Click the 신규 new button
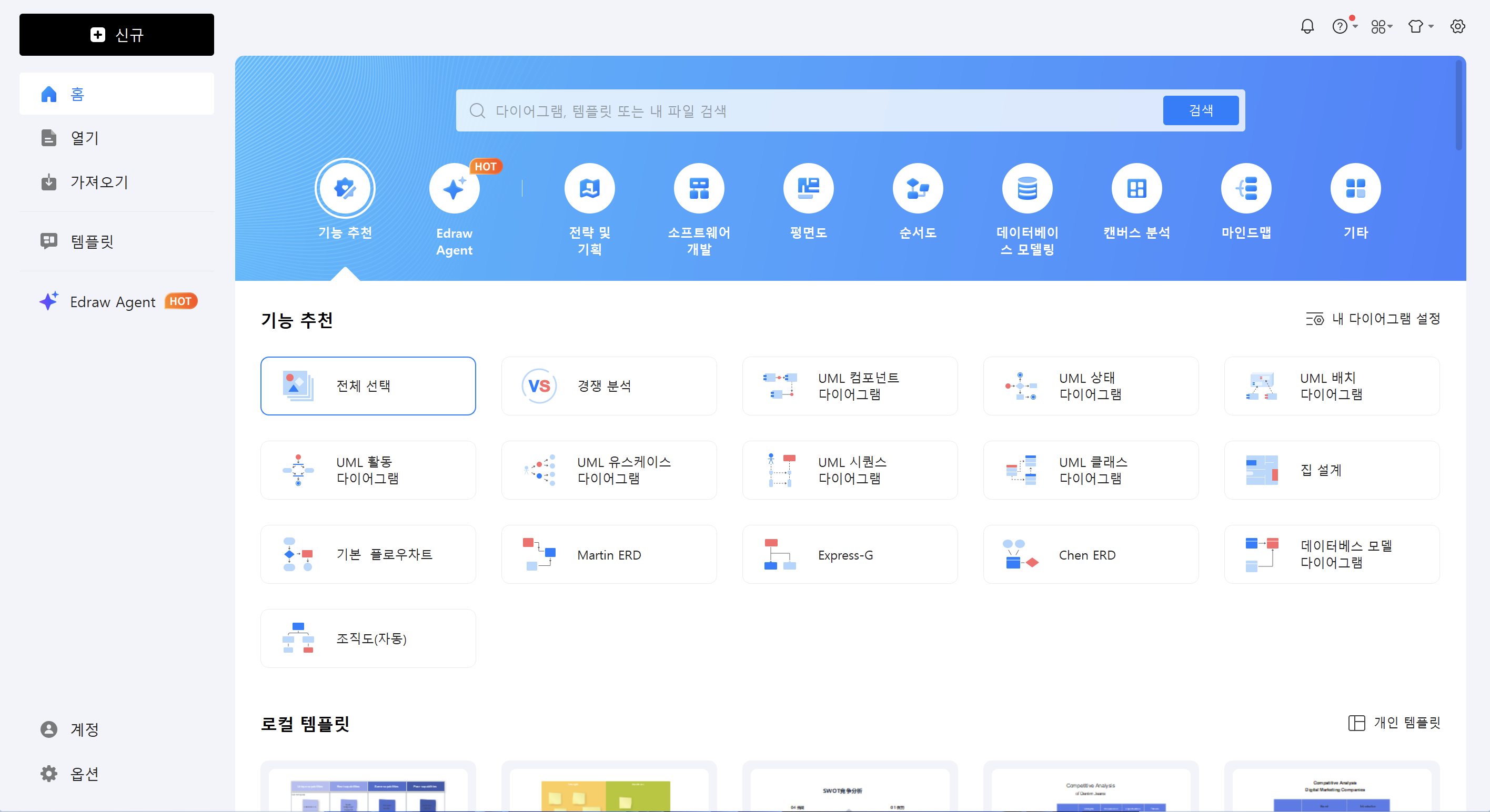This screenshot has height=812, width=1490. (116, 35)
